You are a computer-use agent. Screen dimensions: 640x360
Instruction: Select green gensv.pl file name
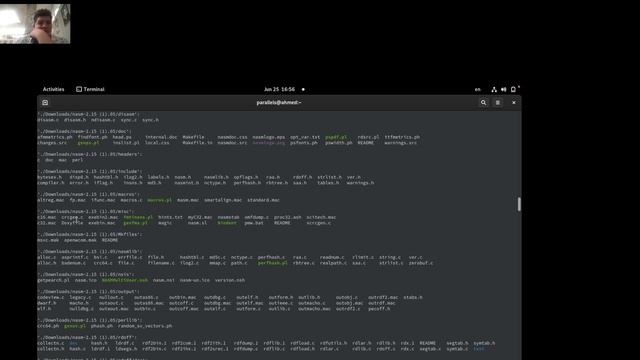pyautogui.click(x=75, y=326)
